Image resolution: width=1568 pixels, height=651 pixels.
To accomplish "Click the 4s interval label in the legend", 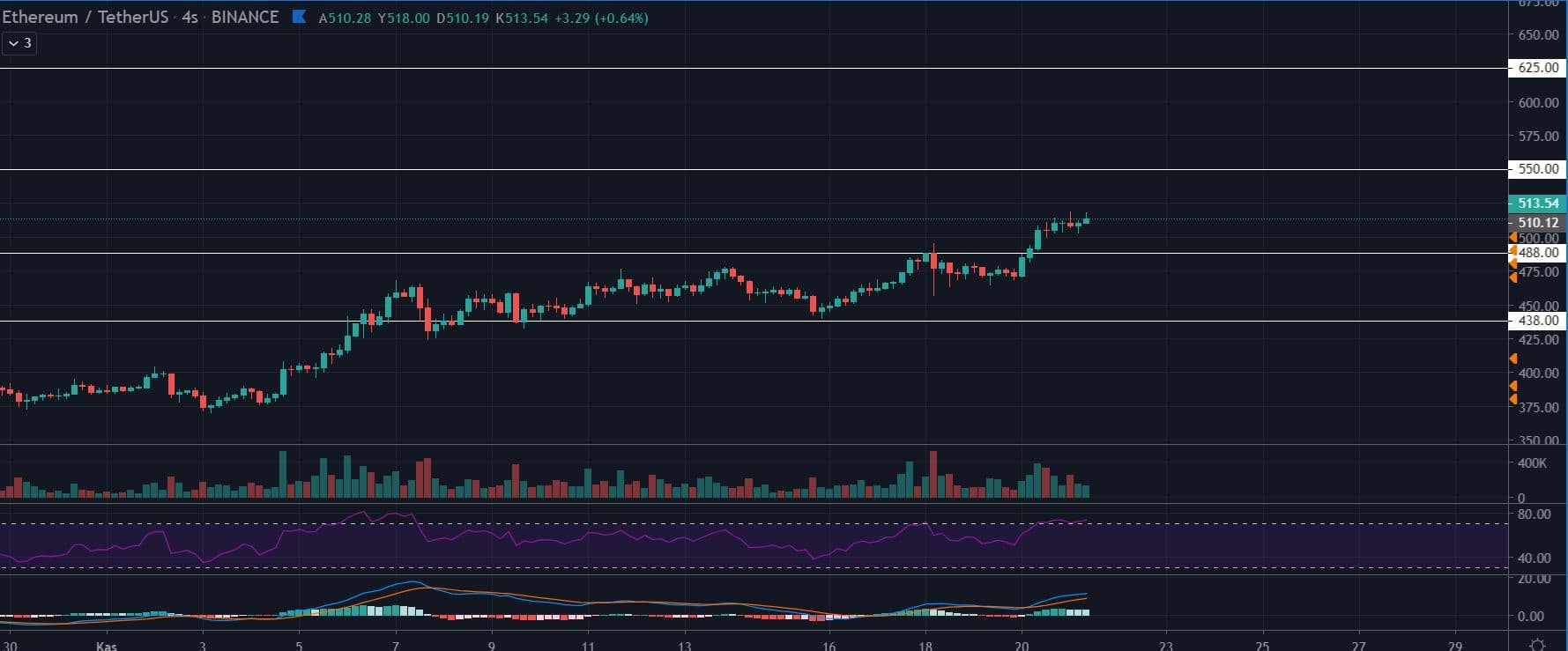I will (189, 18).
